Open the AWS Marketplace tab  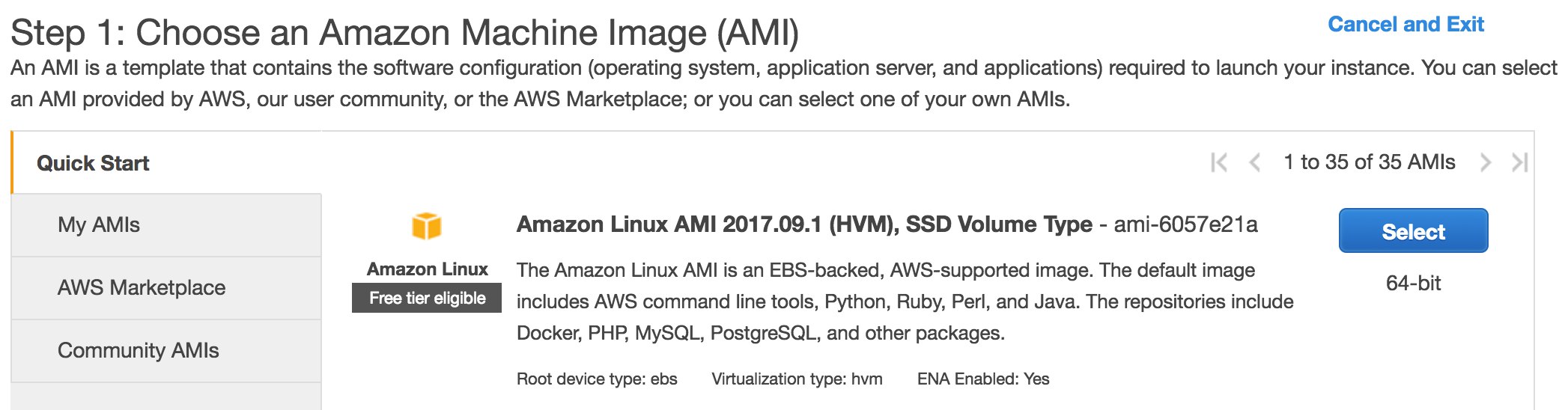click(167, 288)
